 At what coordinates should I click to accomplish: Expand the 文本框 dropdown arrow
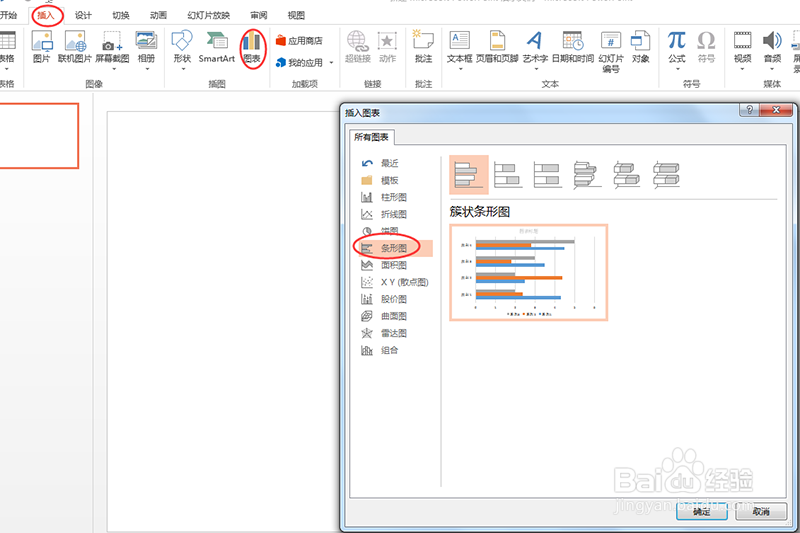[x=460, y=69]
